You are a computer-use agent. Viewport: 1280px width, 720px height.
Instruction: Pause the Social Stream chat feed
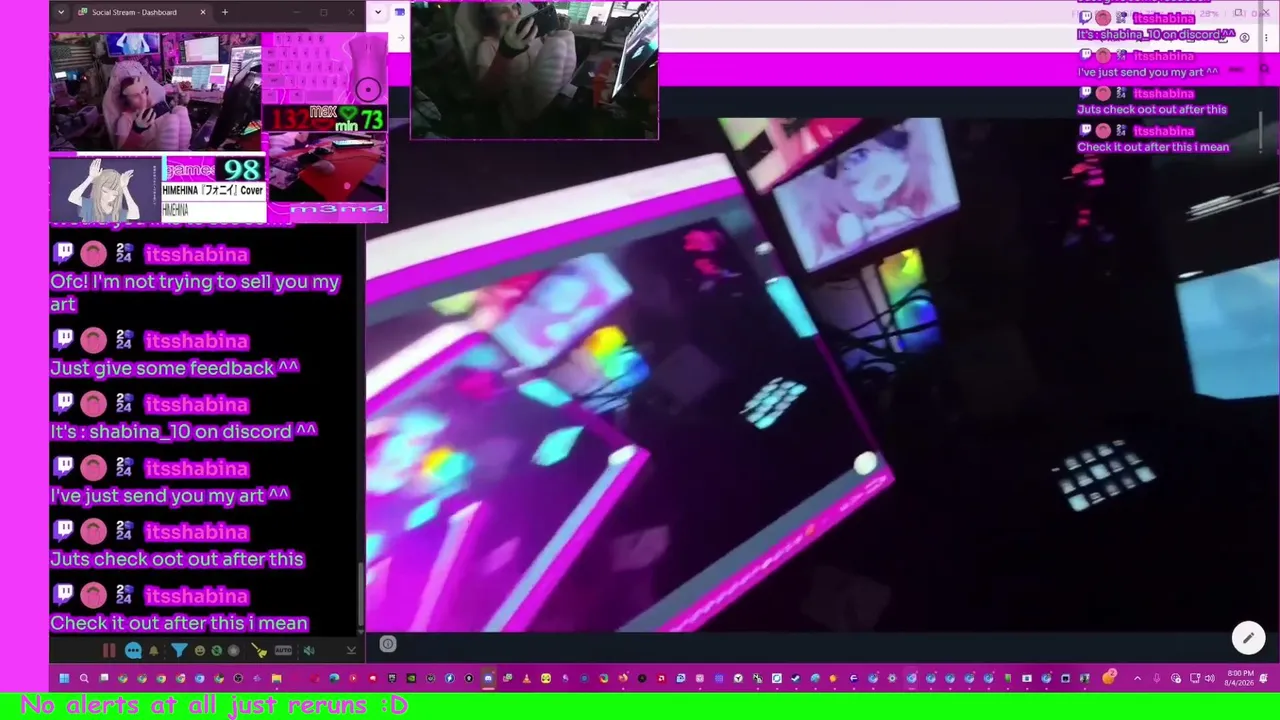pos(109,651)
